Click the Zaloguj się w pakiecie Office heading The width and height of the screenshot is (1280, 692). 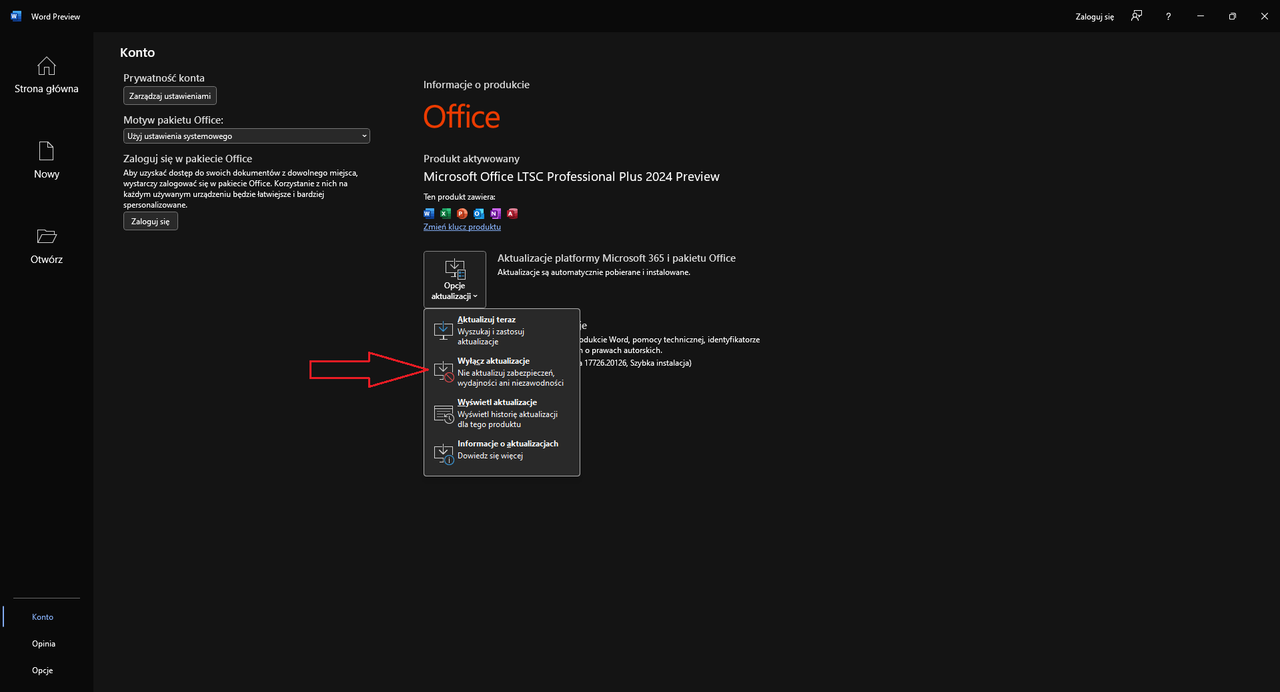coord(188,159)
